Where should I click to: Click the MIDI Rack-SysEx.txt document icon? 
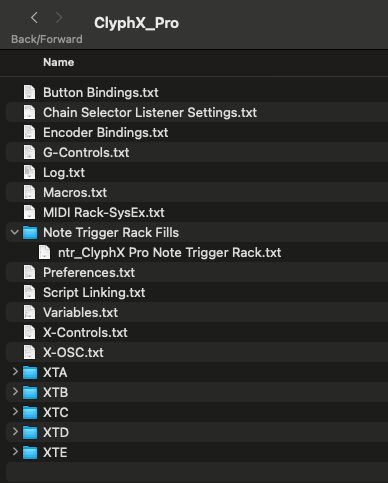[x=29, y=212]
